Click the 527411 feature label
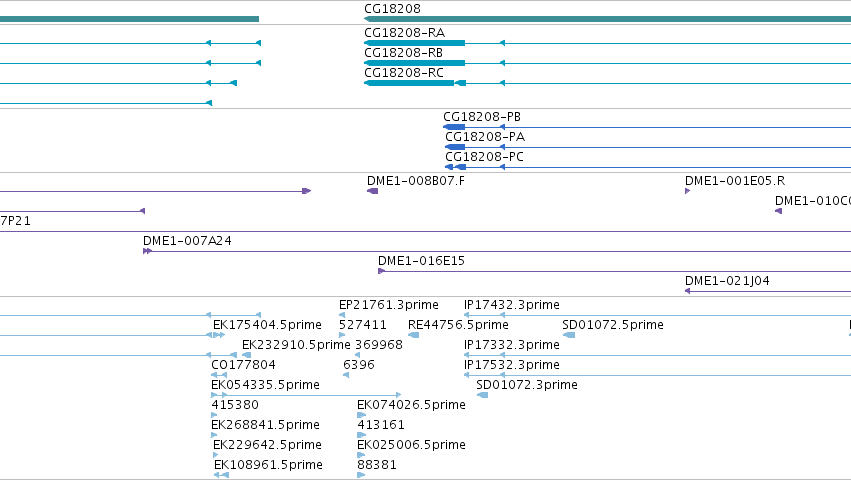Viewport: 851px width, 480px height. coord(363,325)
